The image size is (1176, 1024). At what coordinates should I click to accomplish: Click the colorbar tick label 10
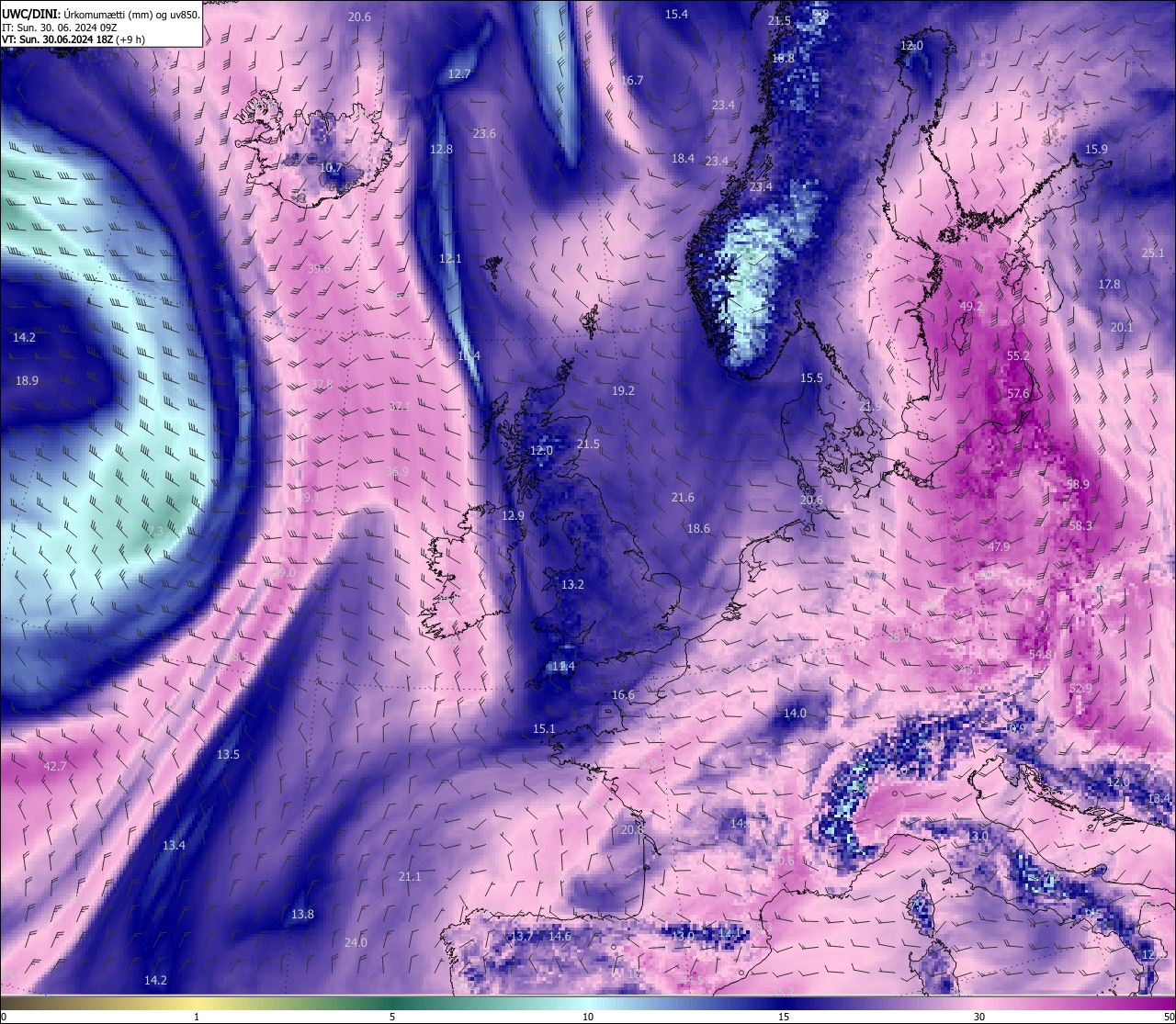click(x=588, y=1017)
